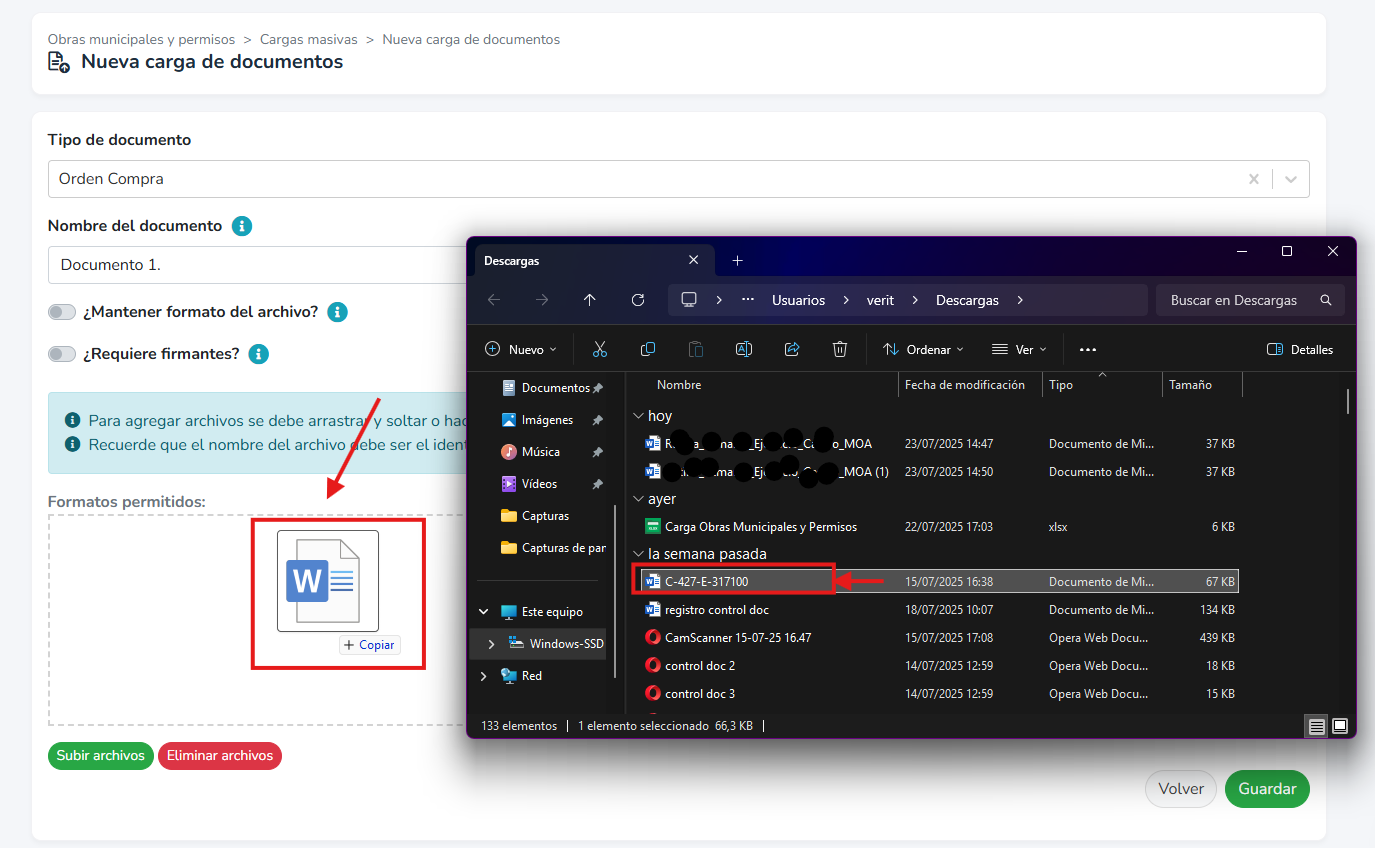Open the Ordenar dropdown menu
1375x848 pixels.
(924, 349)
